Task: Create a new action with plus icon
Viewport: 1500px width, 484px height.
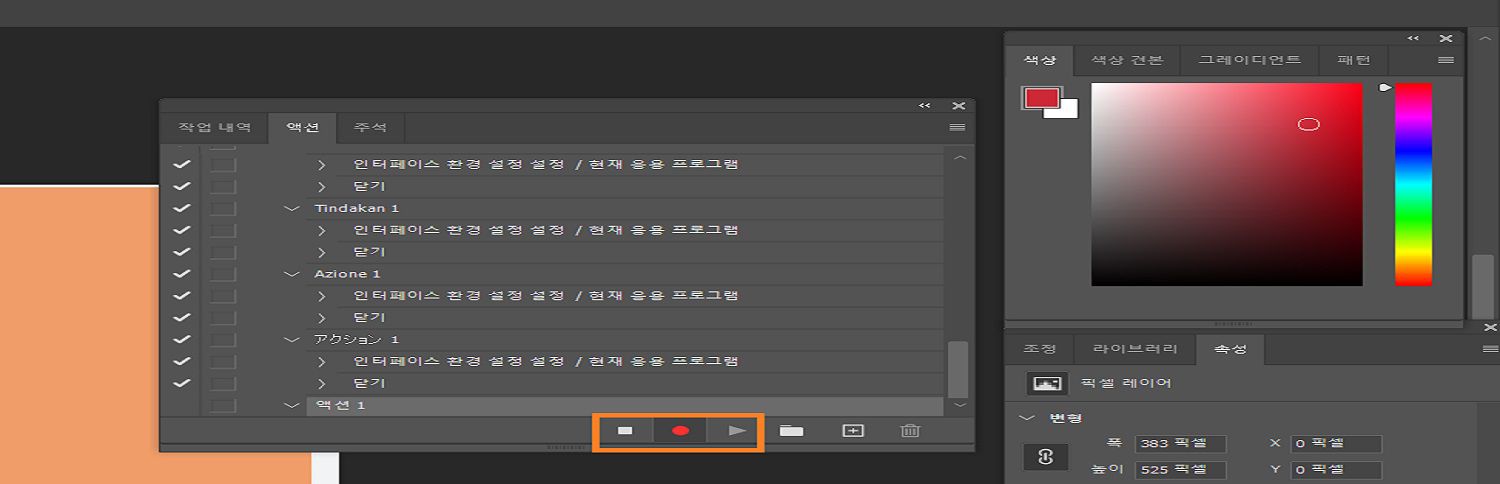Action: (x=853, y=431)
